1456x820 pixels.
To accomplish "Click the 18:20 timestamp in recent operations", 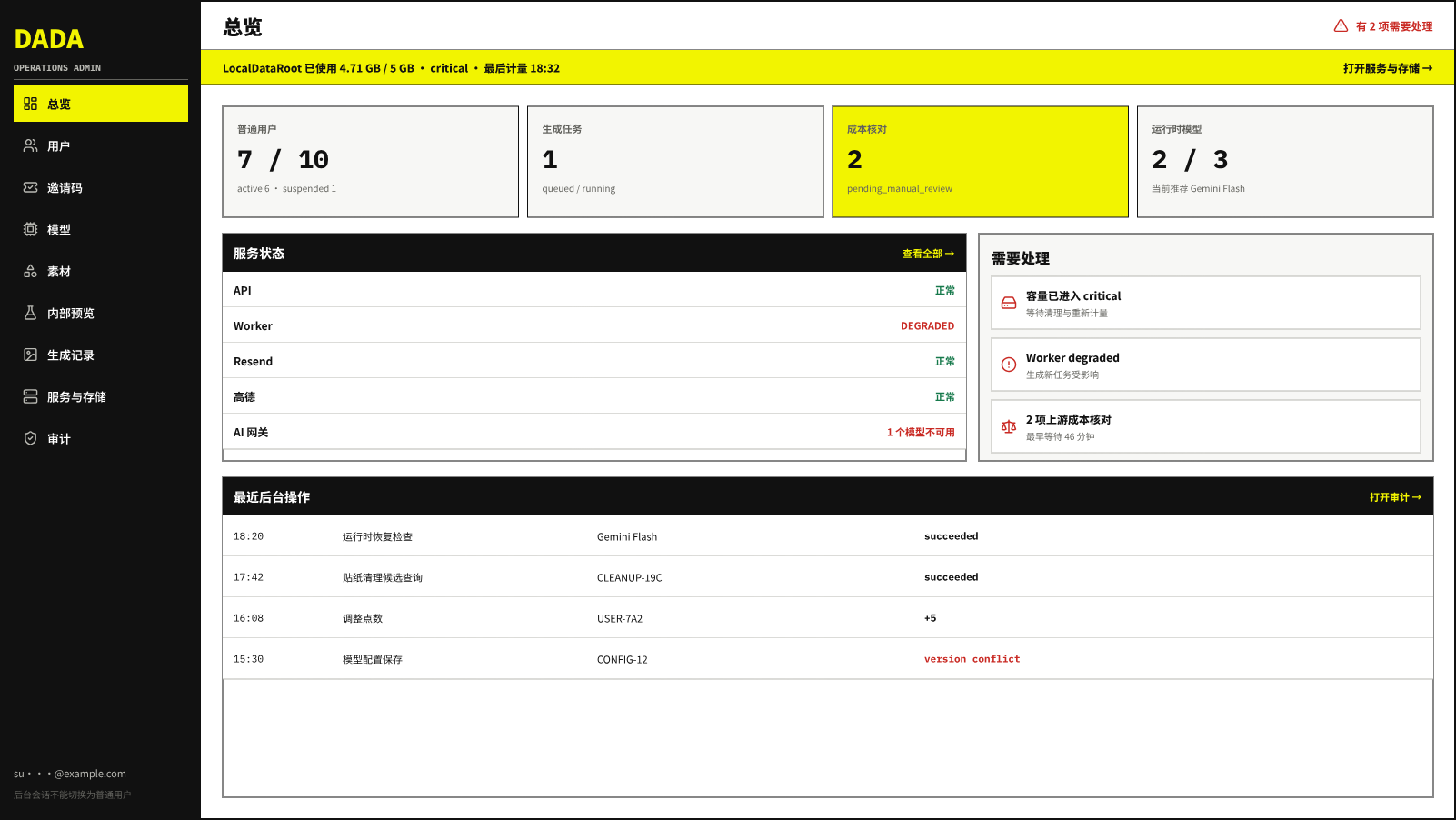I will pyautogui.click(x=248, y=536).
